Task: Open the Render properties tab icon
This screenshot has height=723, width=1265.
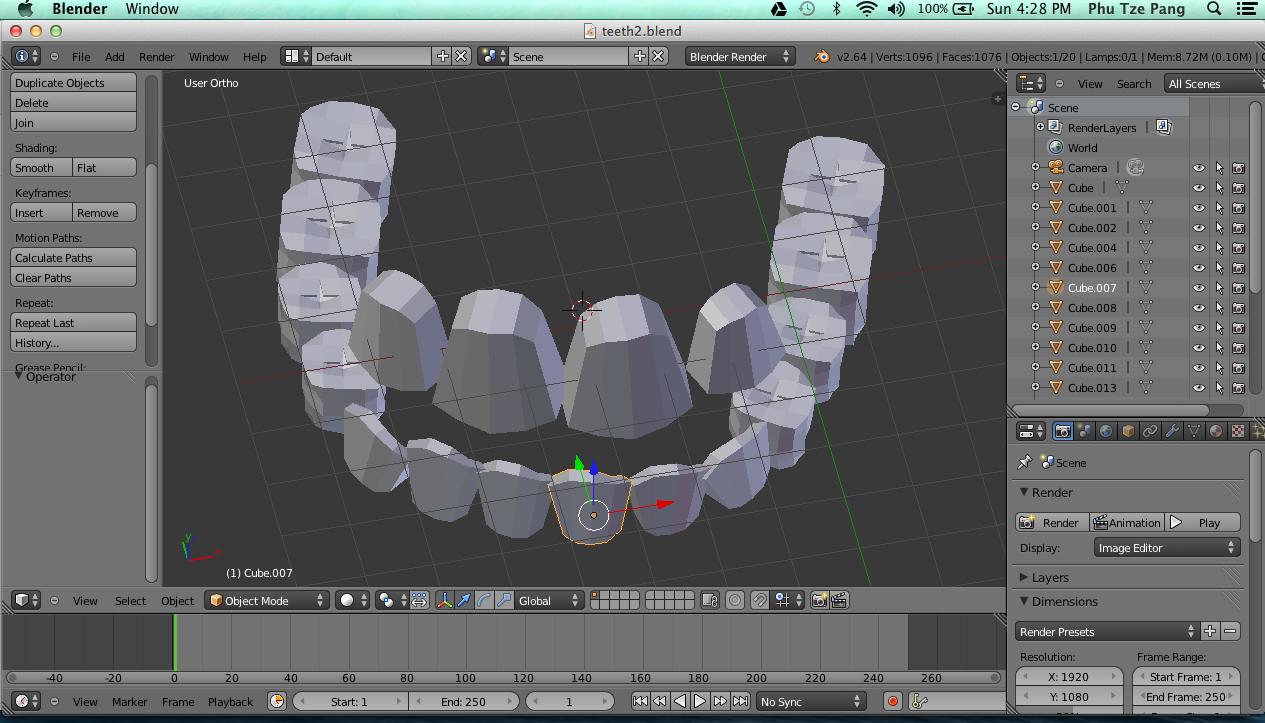Action: point(1063,430)
